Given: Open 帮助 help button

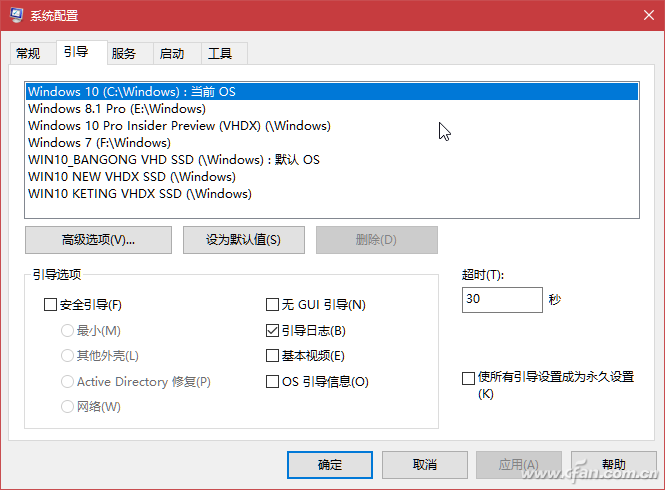Looking at the screenshot, I should (x=614, y=465).
